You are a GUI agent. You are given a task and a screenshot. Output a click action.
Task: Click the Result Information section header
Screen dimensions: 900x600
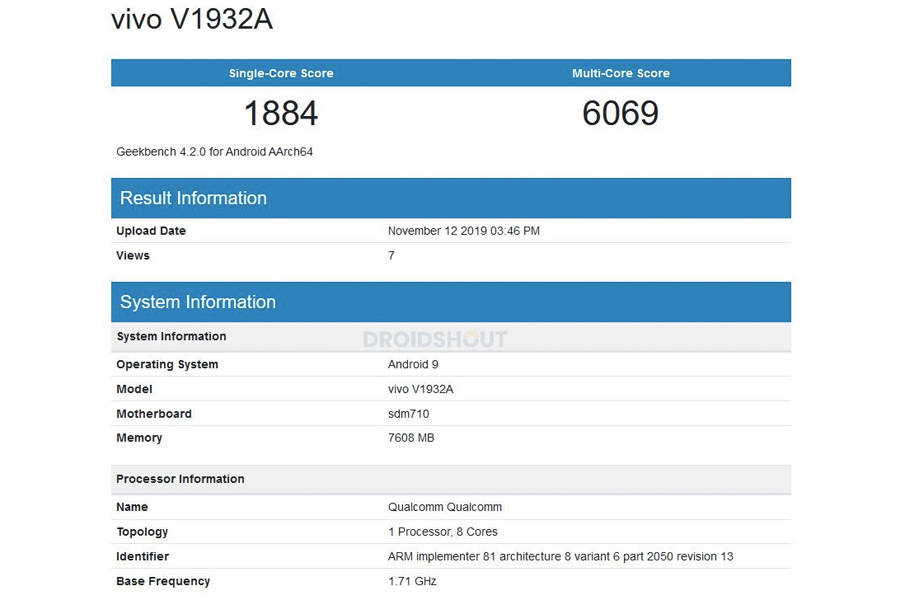[x=193, y=198]
